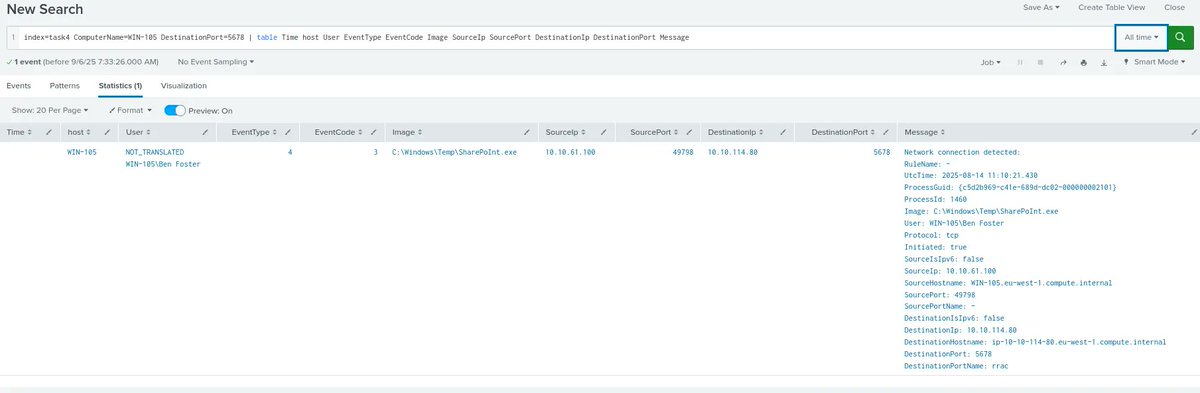Sort by the EventCode column header

point(338,132)
